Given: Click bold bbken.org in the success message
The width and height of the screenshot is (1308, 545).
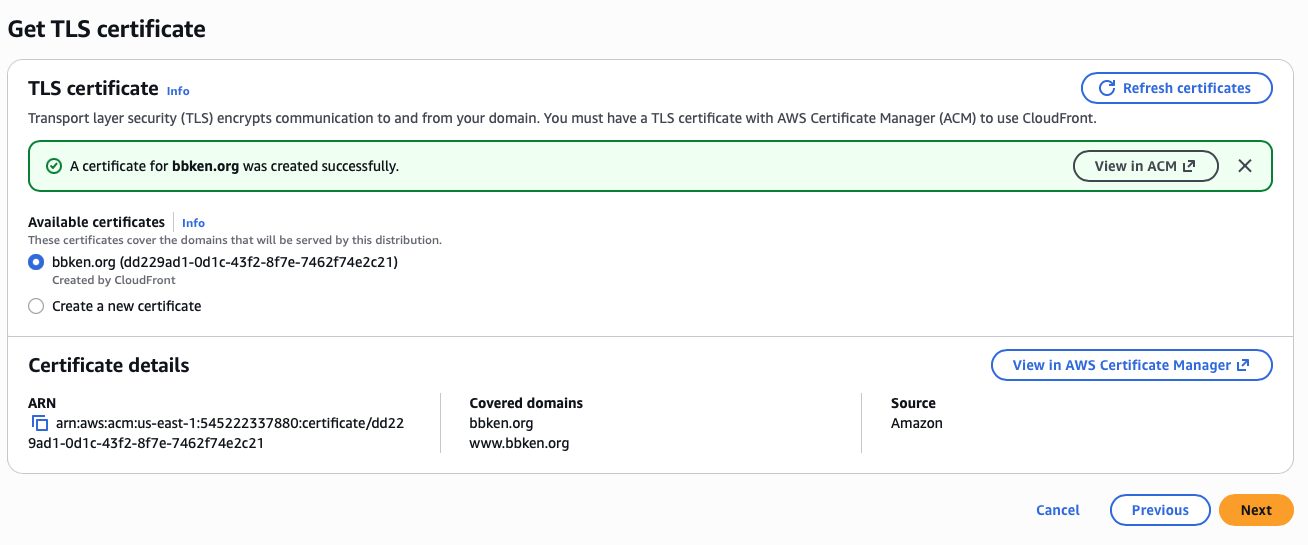Looking at the screenshot, I should 206,166.
